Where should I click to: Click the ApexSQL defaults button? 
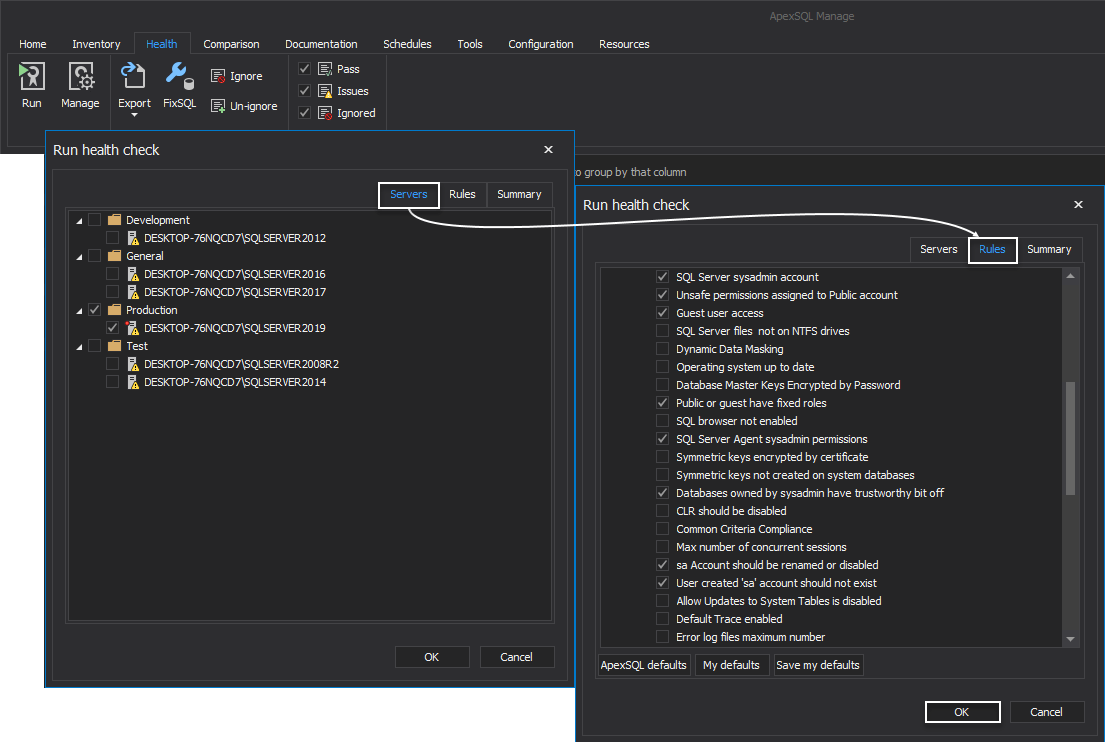pyautogui.click(x=643, y=664)
